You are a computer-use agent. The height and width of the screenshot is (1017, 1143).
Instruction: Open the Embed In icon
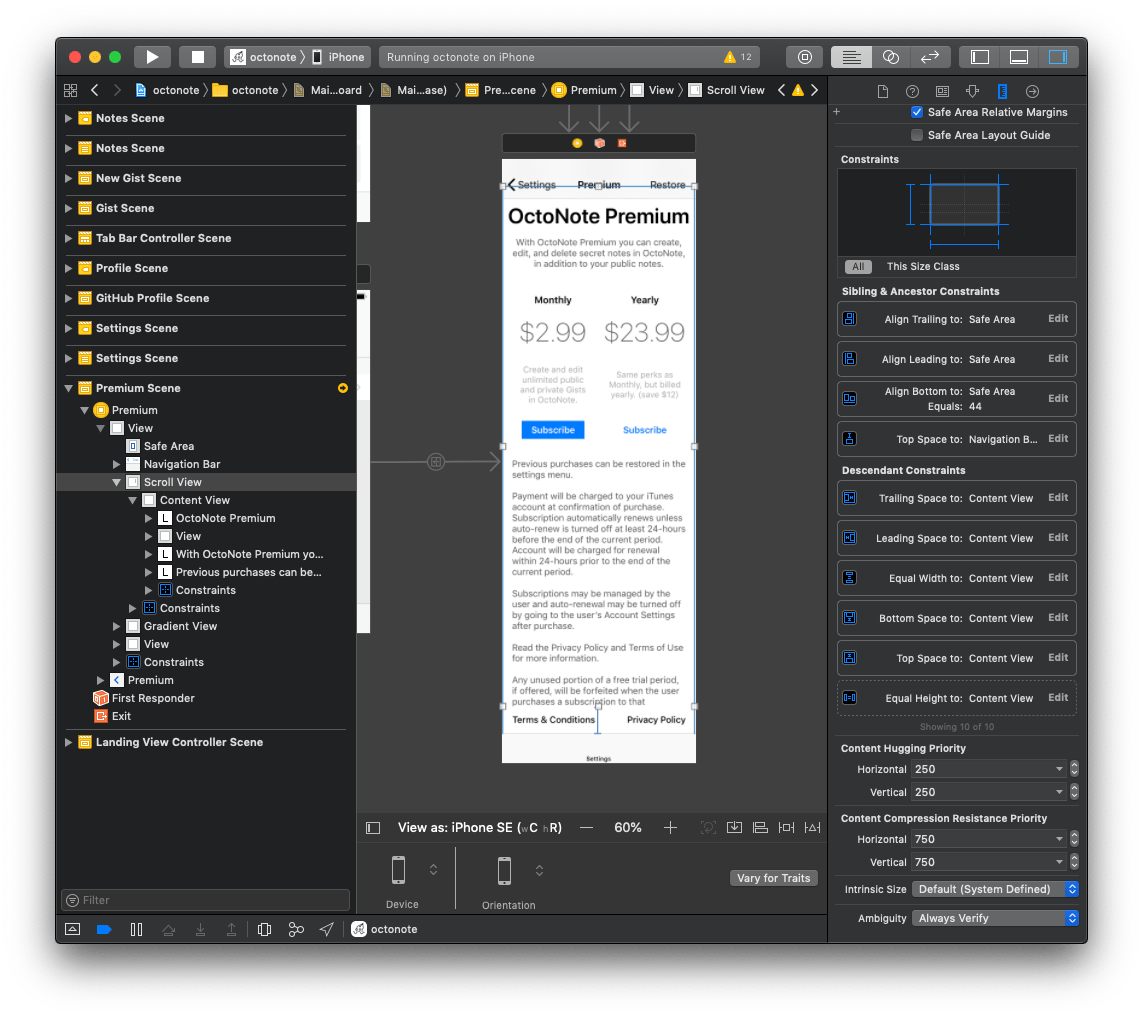734,828
